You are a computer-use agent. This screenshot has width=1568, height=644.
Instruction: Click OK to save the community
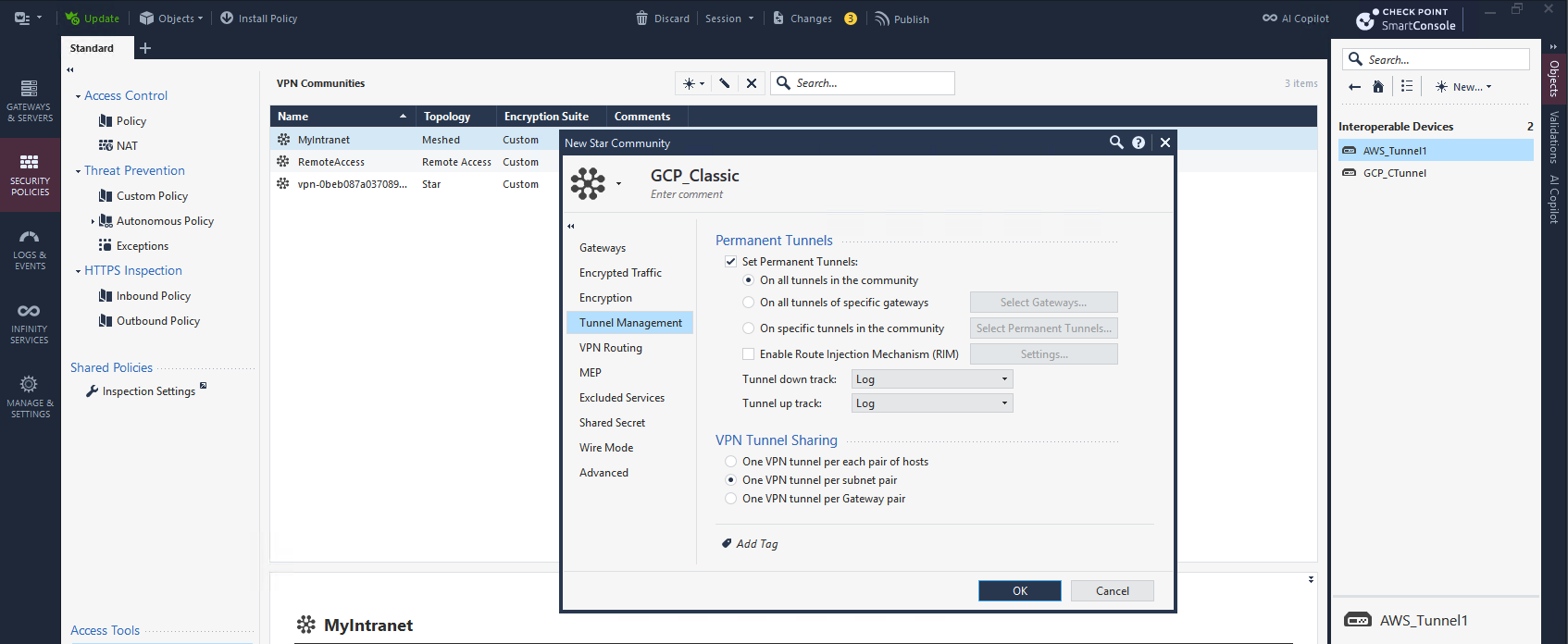pyautogui.click(x=1019, y=591)
